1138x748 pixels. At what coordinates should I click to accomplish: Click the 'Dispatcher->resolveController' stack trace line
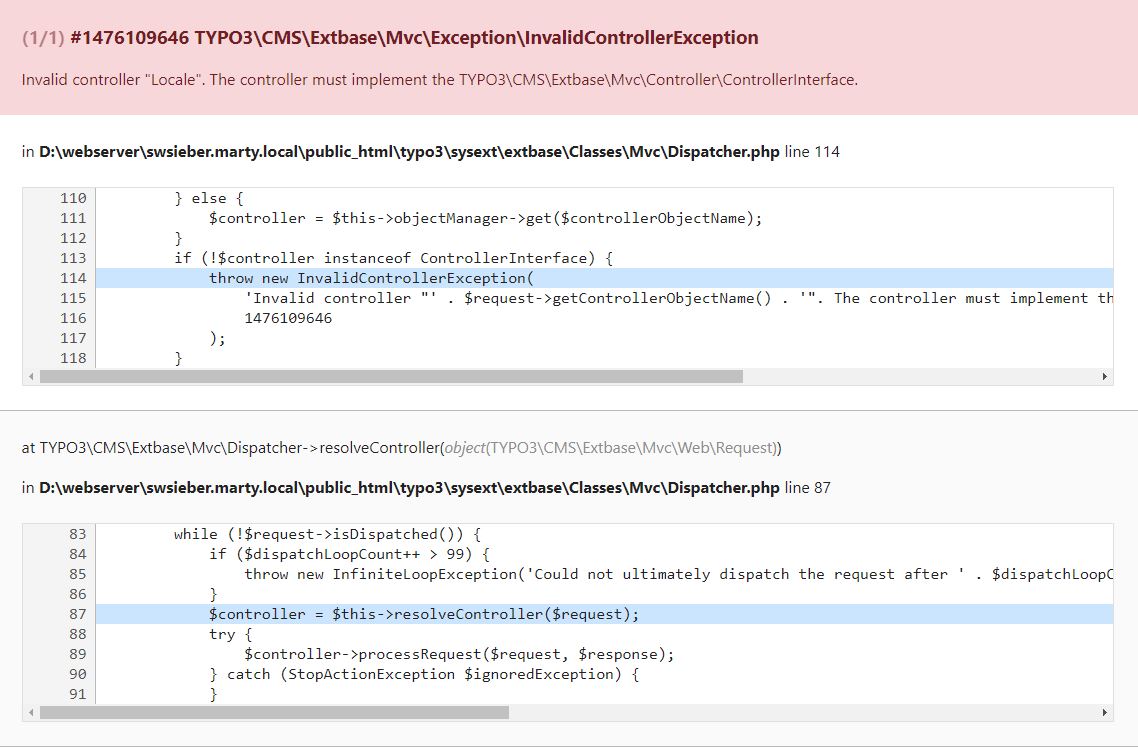tap(401, 448)
